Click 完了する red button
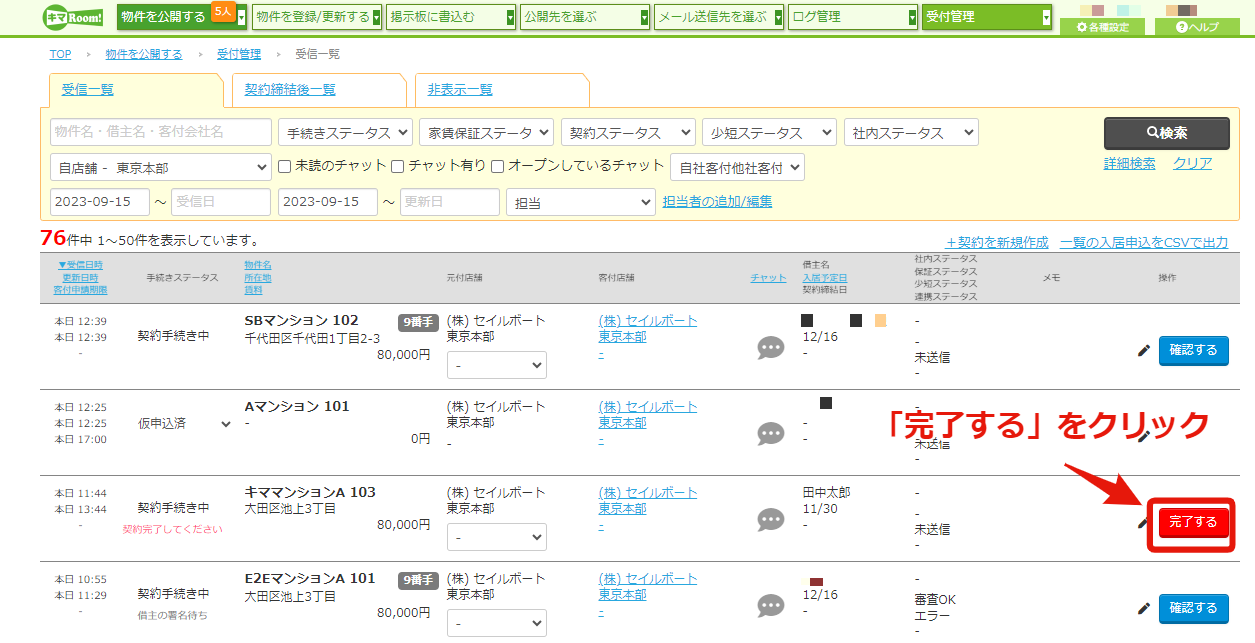The width and height of the screenshot is (1255, 643). point(1193,522)
